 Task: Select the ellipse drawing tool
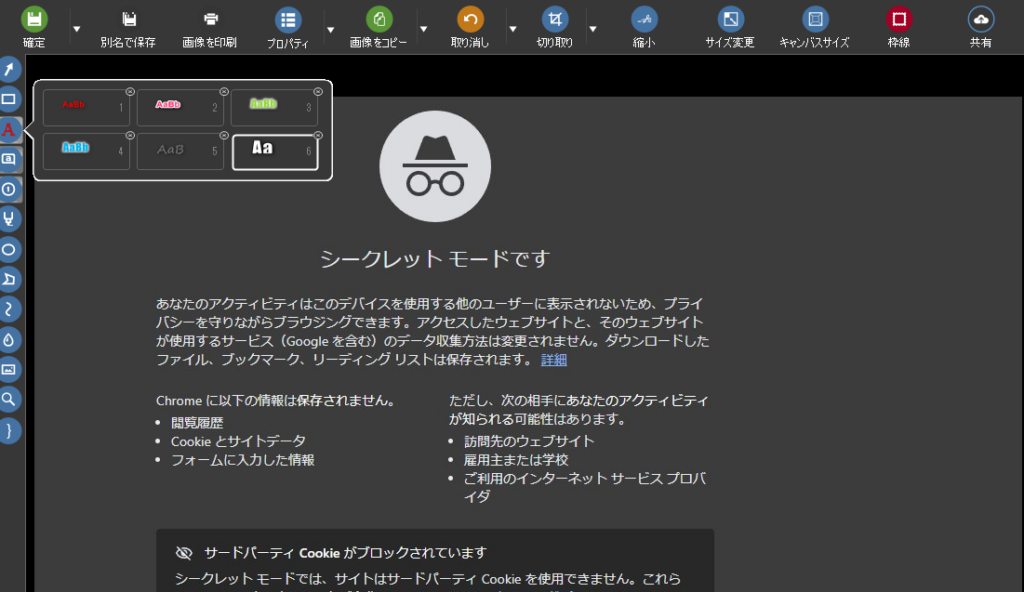[x=9, y=249]
